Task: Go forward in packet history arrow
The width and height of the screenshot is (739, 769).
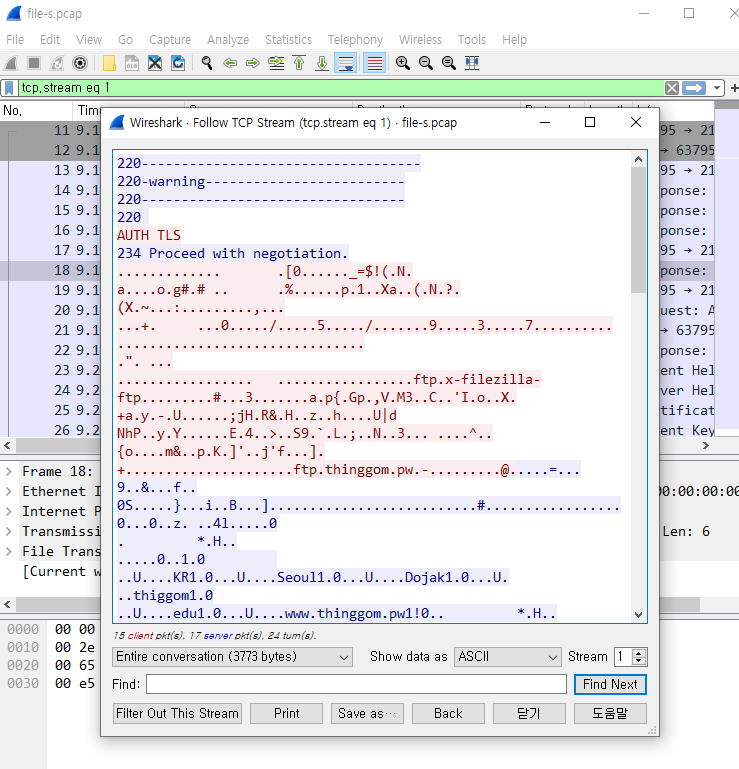Action: point(253,63)
